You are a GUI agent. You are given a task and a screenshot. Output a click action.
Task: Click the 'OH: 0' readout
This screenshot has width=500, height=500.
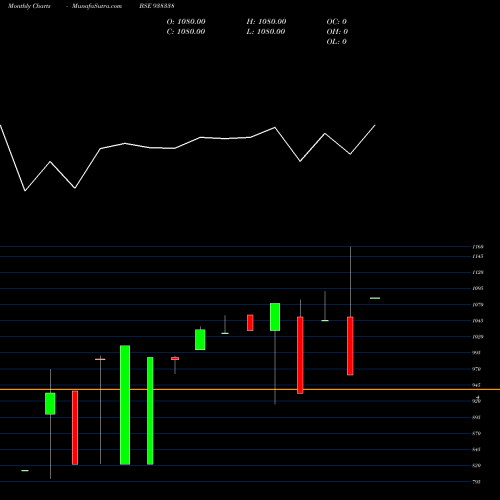click(x=337, y=32)
